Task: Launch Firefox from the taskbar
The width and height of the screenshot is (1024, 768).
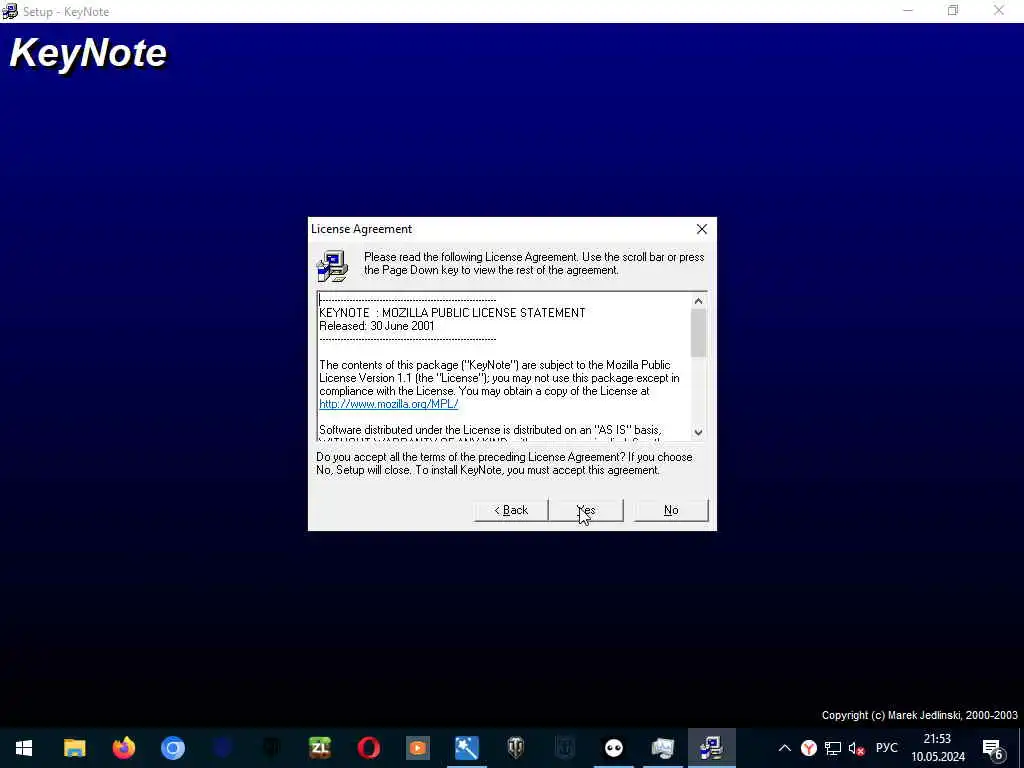Action: click(123, 748)
